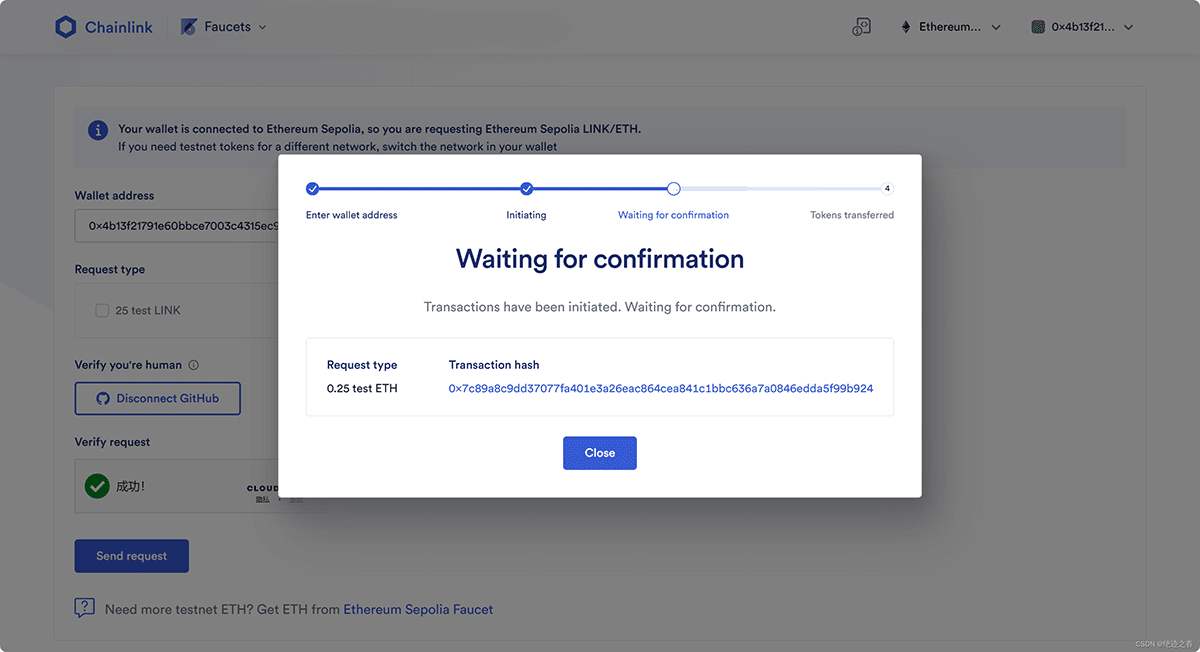1200x652 pixels.
Task: Click the help icon beside Verify you're human
Action: 194,365
